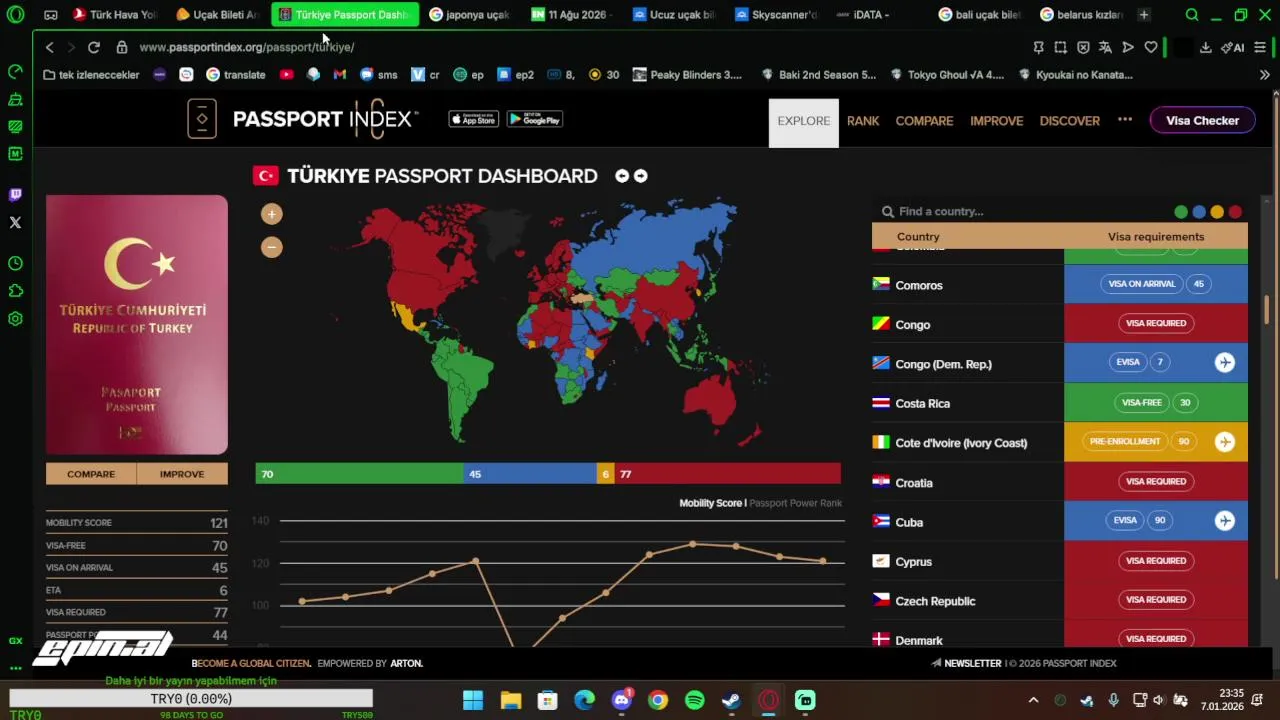Open the Easy Setup sliders icon

pos(1260,47)
